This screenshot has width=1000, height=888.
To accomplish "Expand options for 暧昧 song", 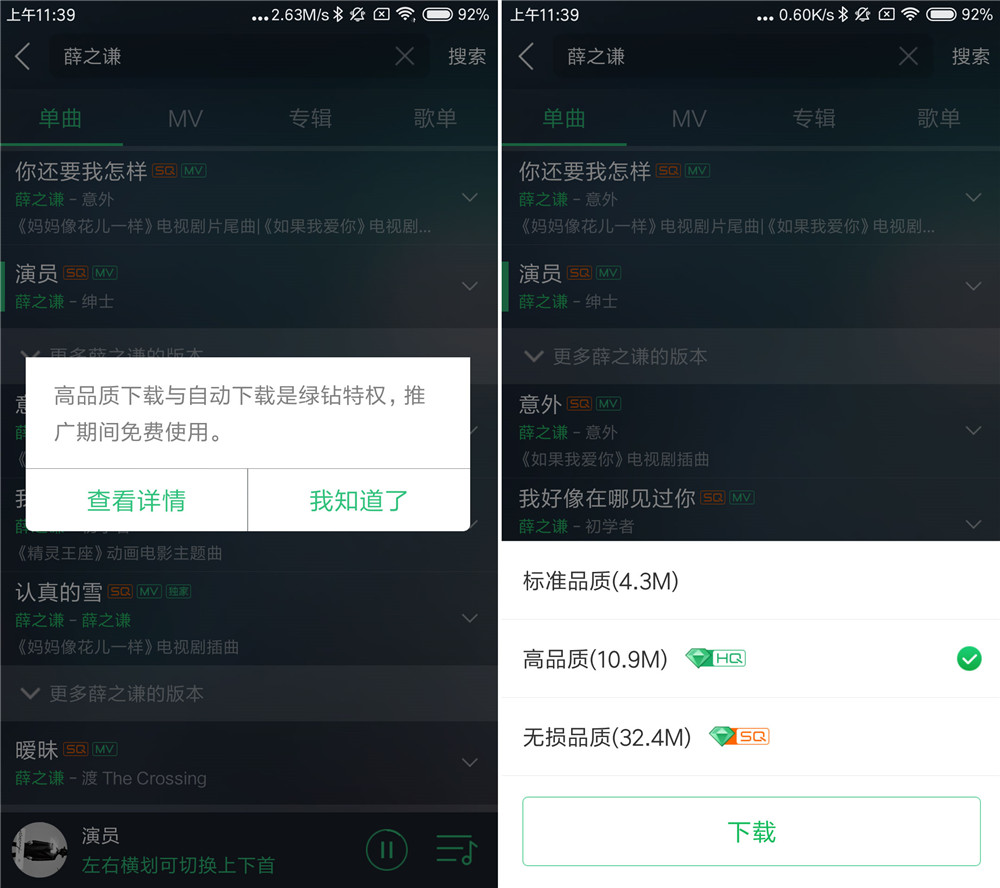I will (x=470, y=762).
